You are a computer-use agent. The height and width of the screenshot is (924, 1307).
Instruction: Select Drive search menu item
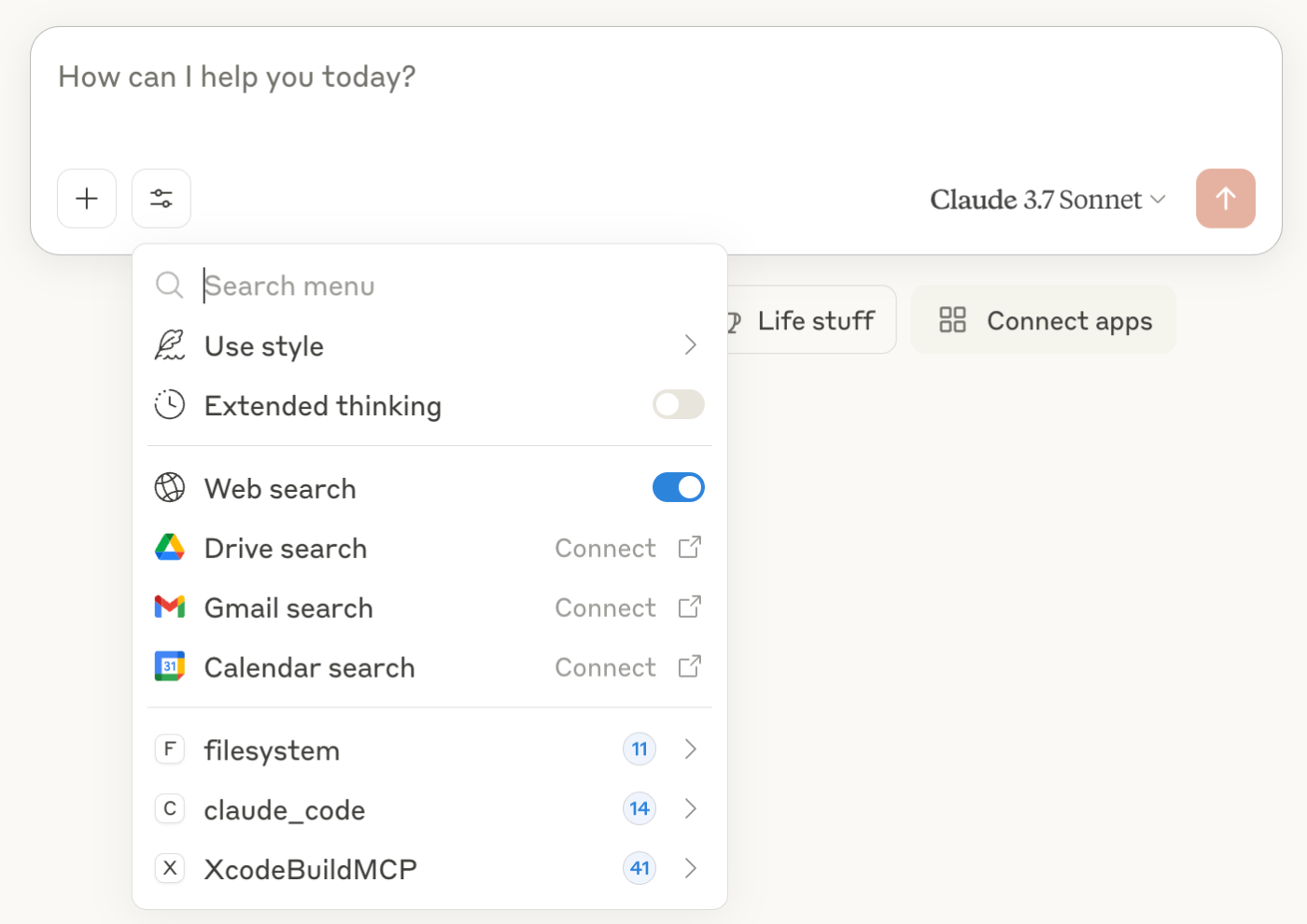pyautogui.click(x=429, y=547)
